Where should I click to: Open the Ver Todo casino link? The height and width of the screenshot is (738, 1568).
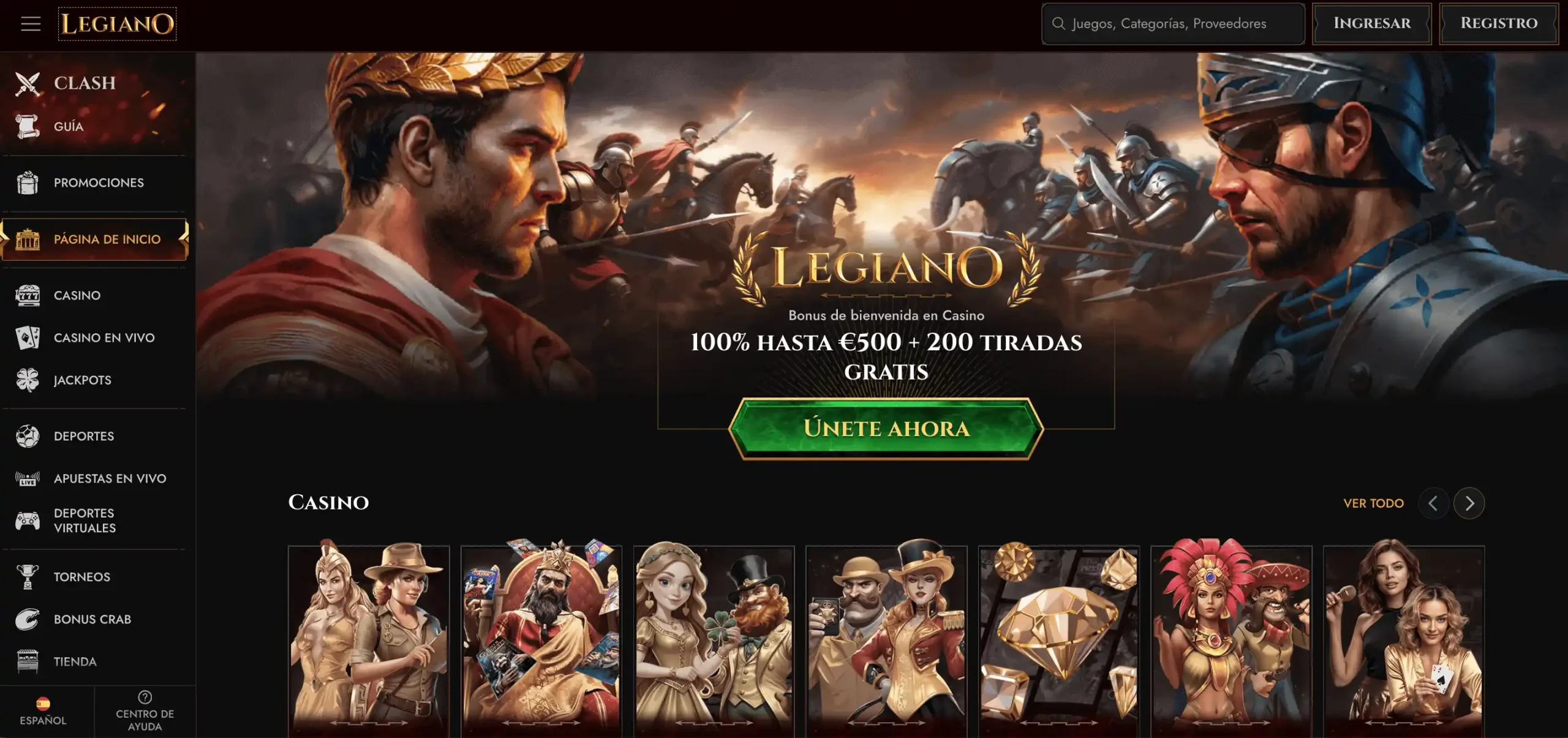tap(1373, 503)
